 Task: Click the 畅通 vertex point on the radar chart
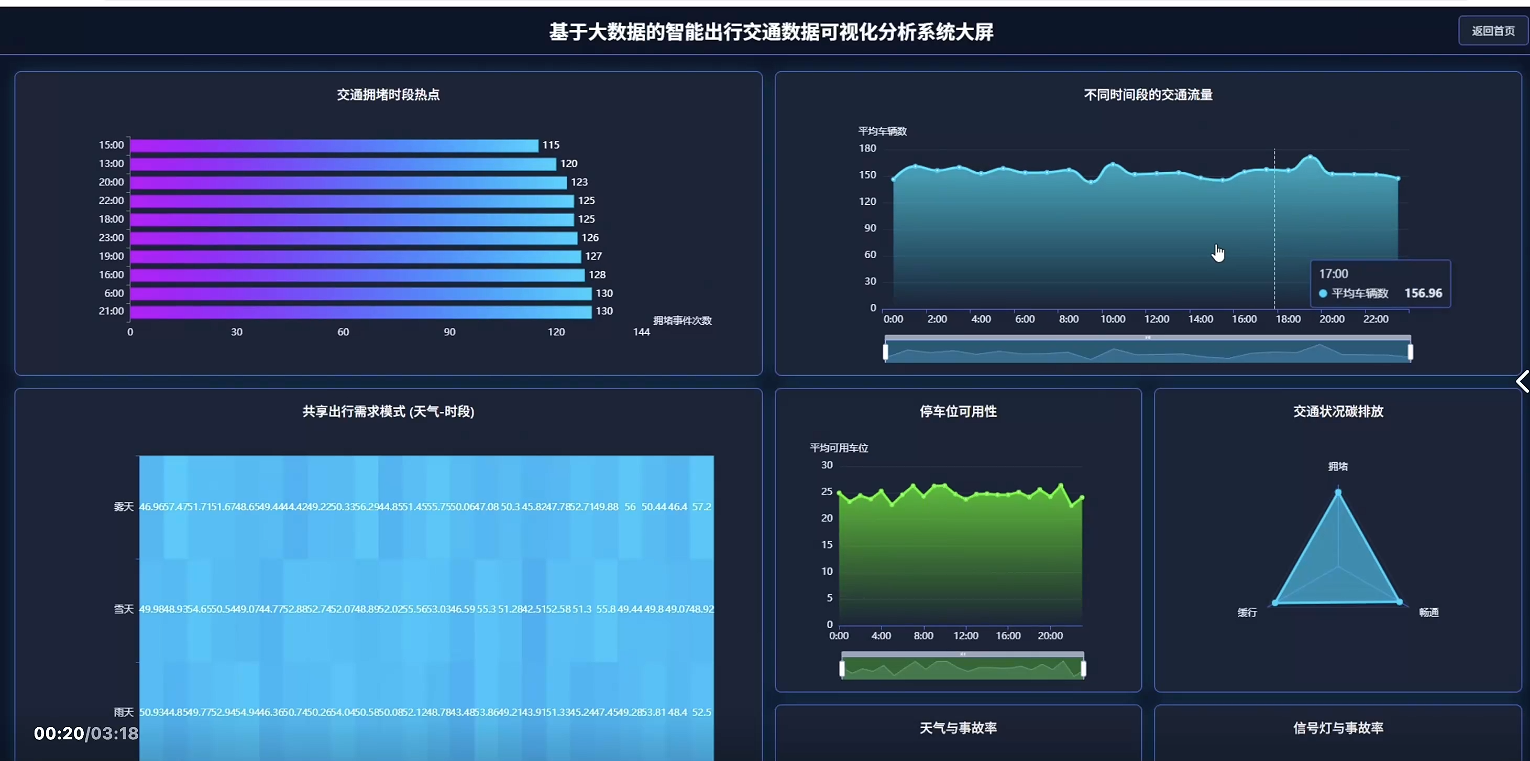tap(1400, 602)
